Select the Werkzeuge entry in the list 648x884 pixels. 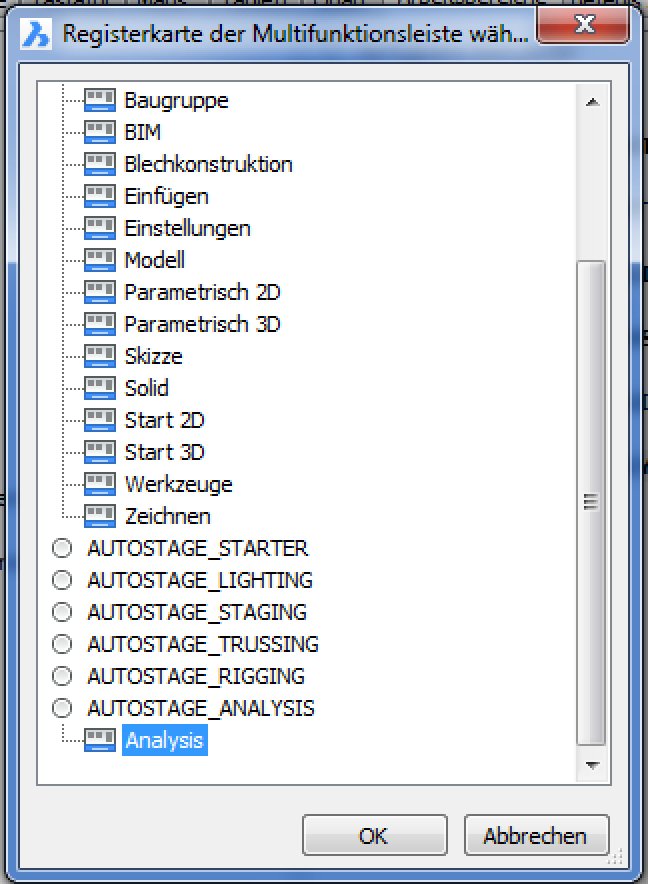(x=178, y=484)
